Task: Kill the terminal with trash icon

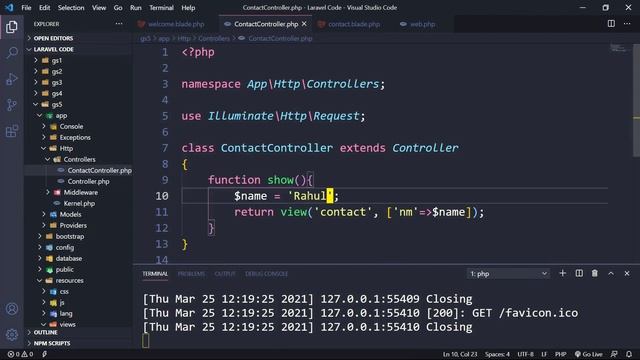Action: pyautogui.click(x=595, y=273)
